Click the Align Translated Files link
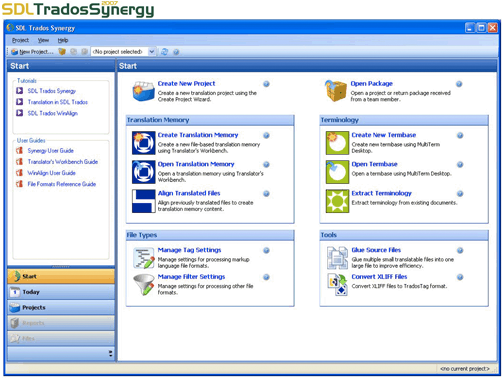503x382 pixels. click(189, 193)
